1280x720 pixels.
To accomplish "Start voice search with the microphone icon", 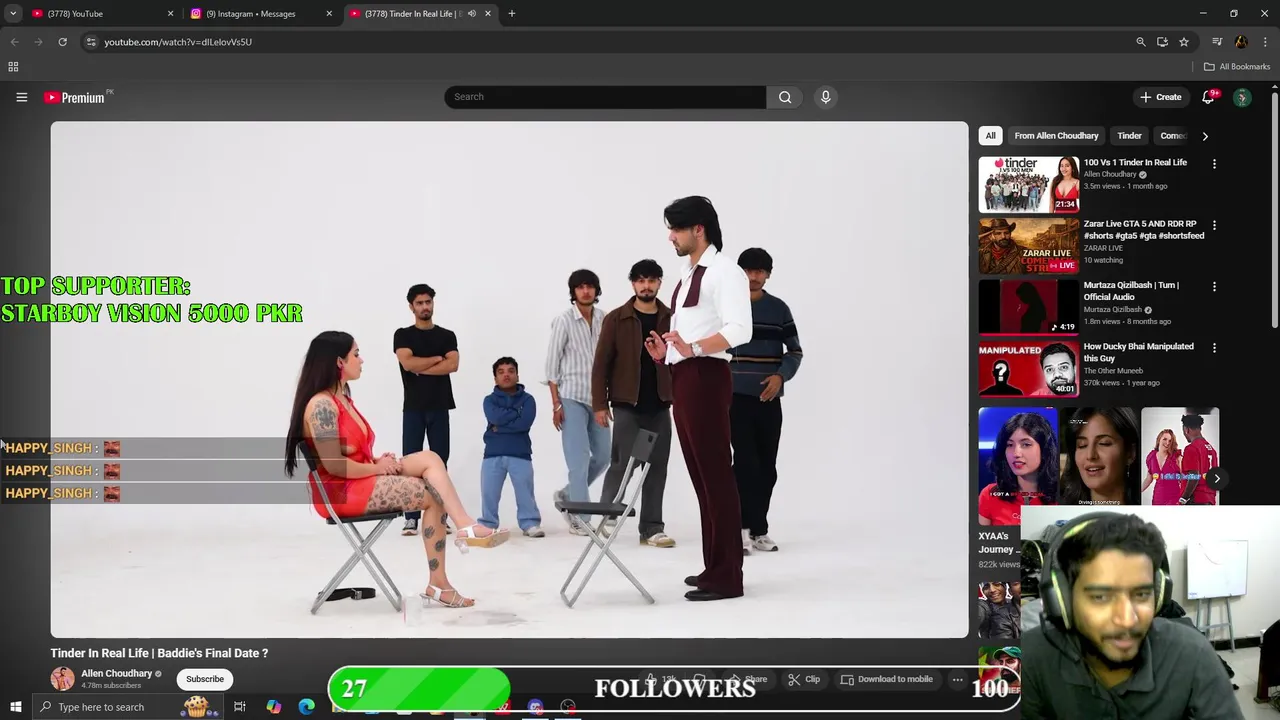I will coord(825,97).
